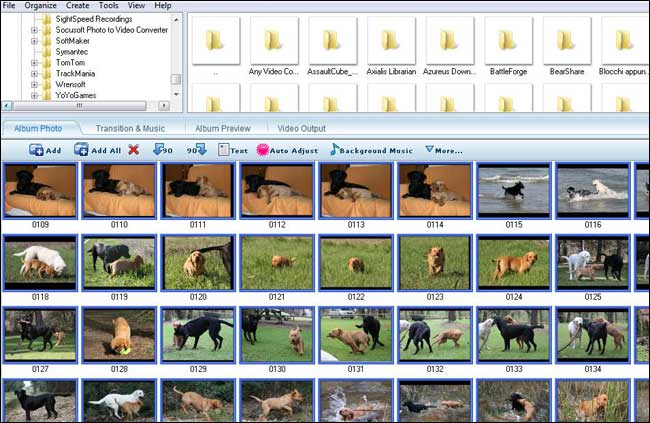This screenshot has width=650, height=423.
Task: Rotate right with the second 90 arrow icon
Action: coord(201,149)
